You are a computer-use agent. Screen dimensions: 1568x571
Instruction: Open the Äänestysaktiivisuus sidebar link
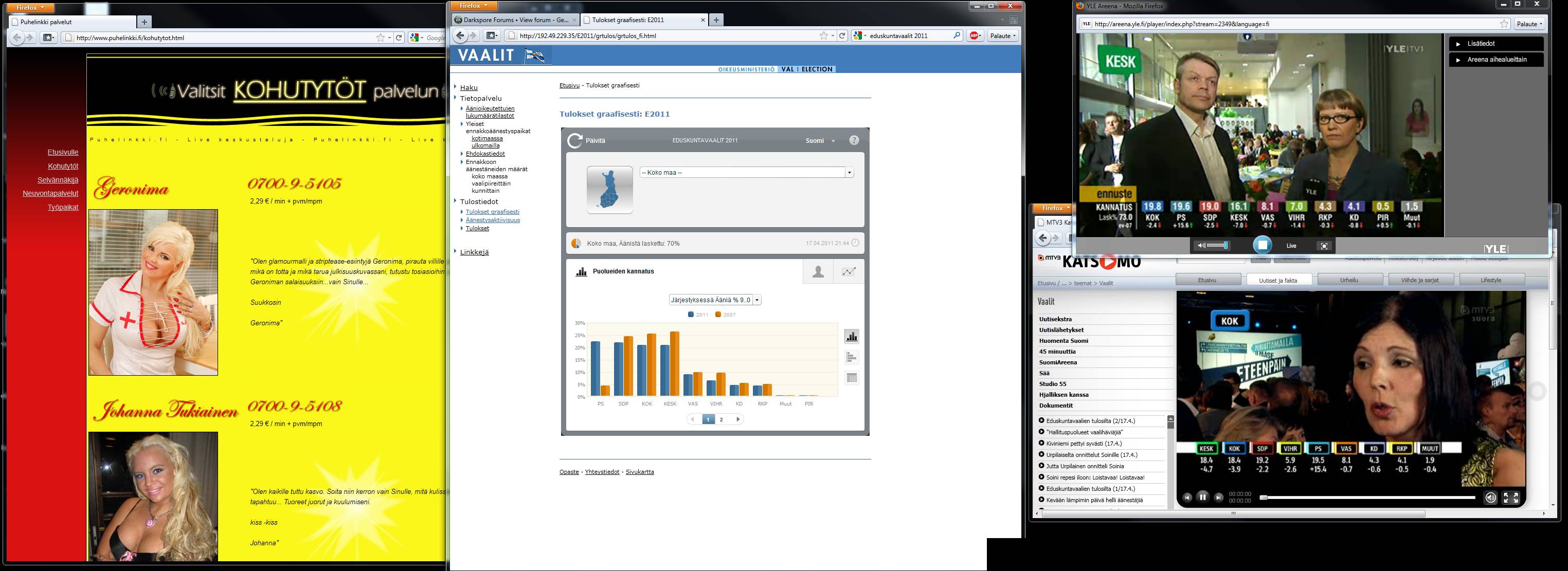point(493,220)
